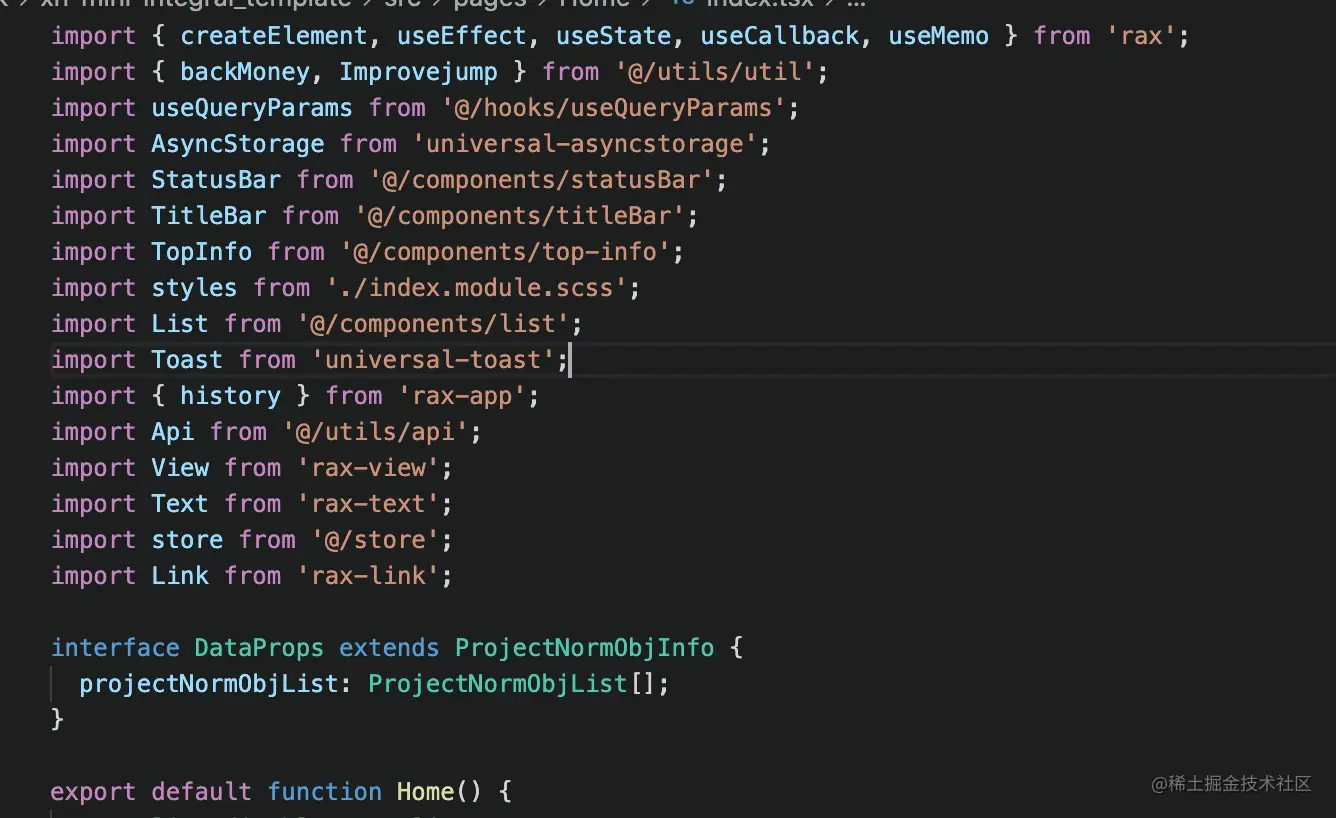This screenshot has height=818, width=1336.
Task: Click the styles import name
Action: (x=194, y=288)
